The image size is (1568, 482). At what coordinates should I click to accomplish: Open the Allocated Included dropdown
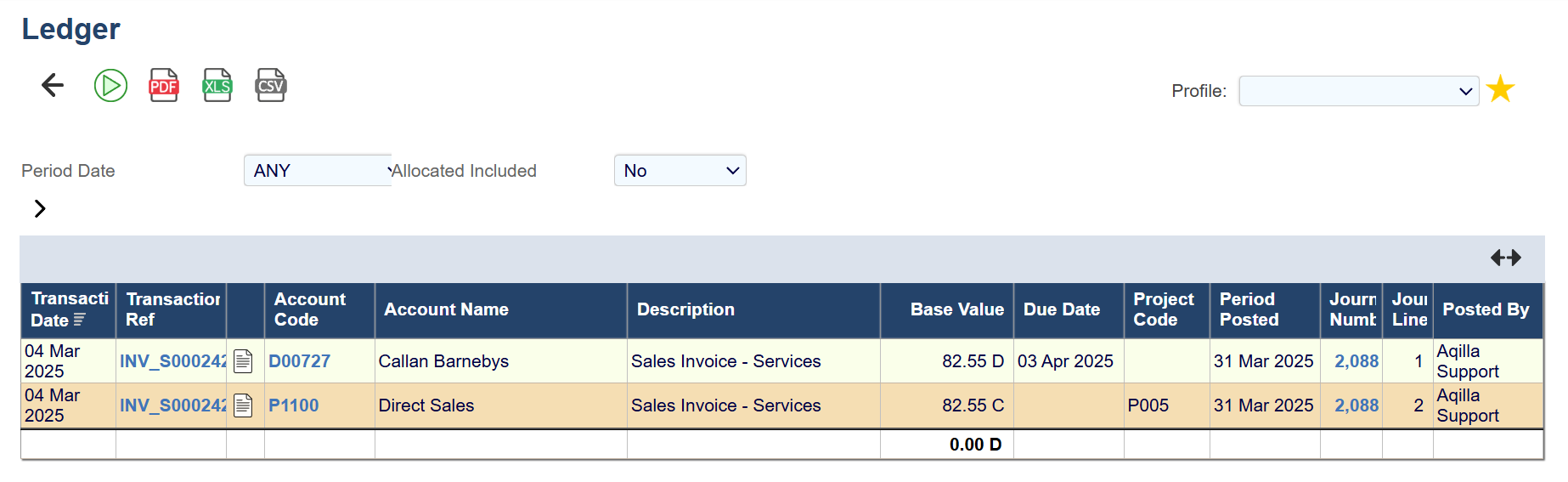(680, 170)
